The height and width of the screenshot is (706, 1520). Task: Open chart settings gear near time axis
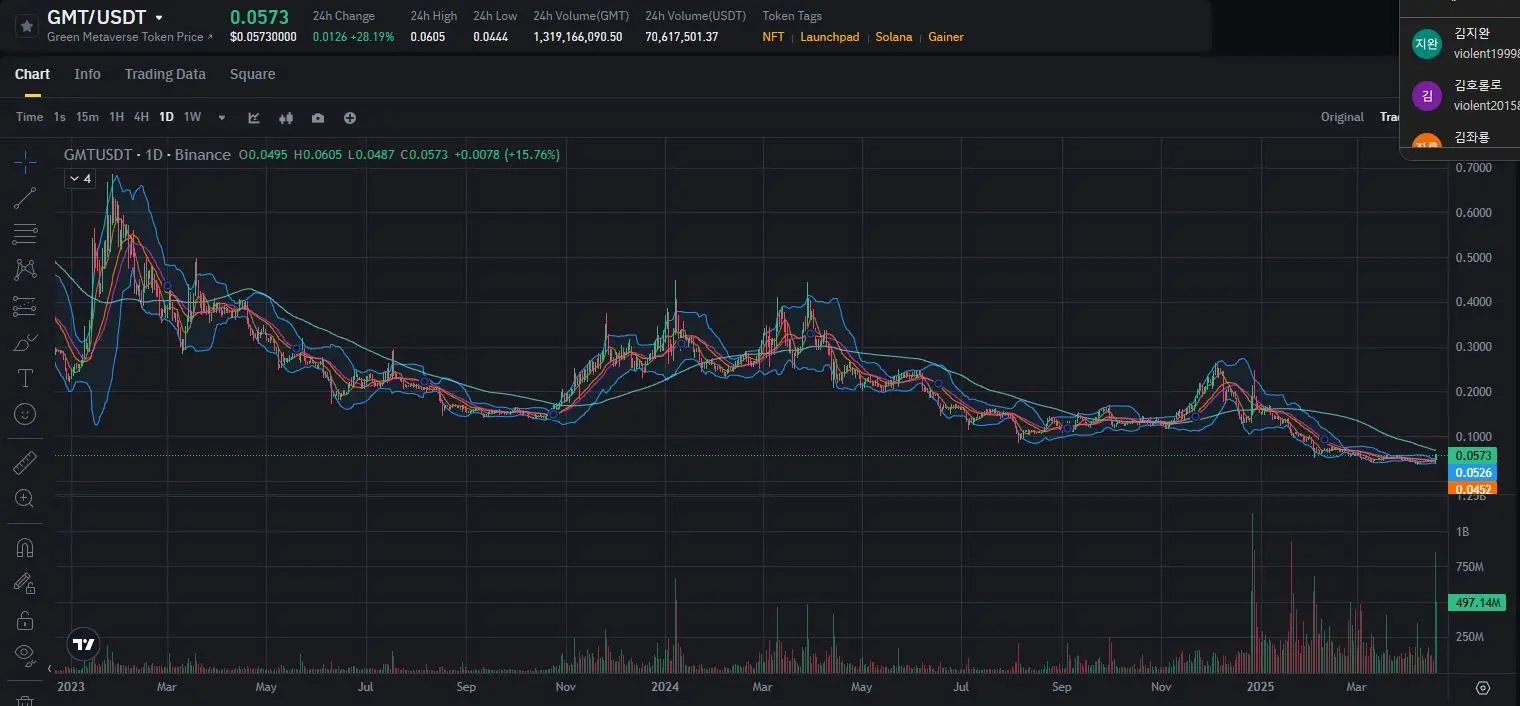point(1483,688)
